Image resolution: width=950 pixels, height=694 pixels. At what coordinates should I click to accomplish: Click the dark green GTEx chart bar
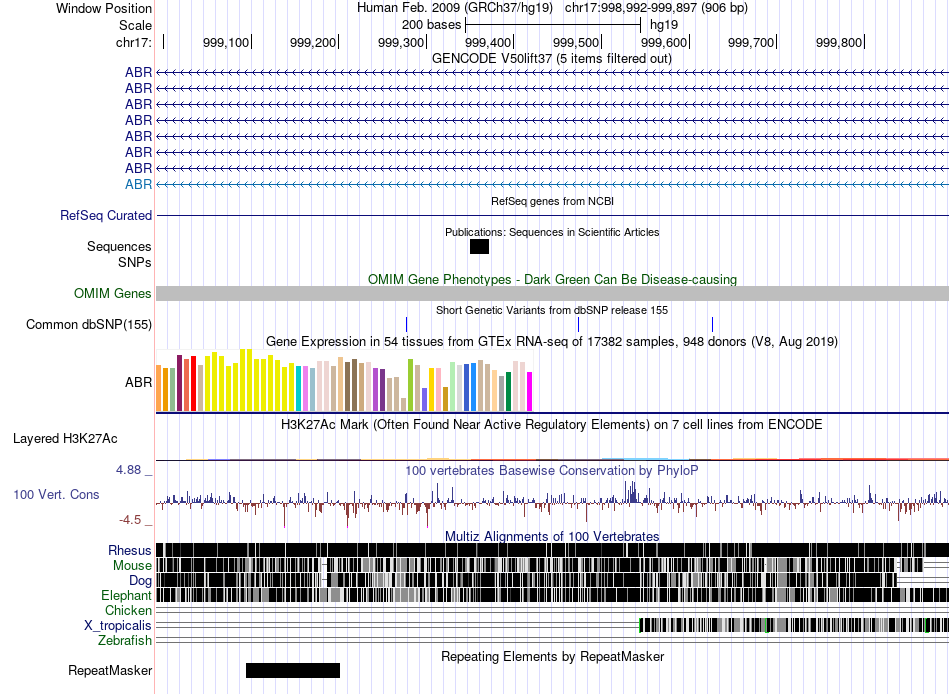pyautogui.click(x=508, y=392)
